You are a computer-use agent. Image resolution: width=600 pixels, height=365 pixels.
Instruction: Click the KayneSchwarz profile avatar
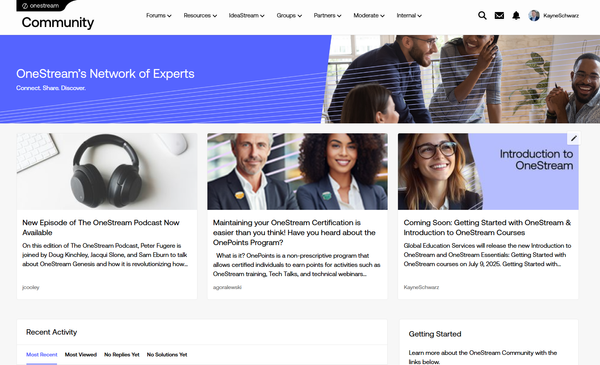click(534, 15)
